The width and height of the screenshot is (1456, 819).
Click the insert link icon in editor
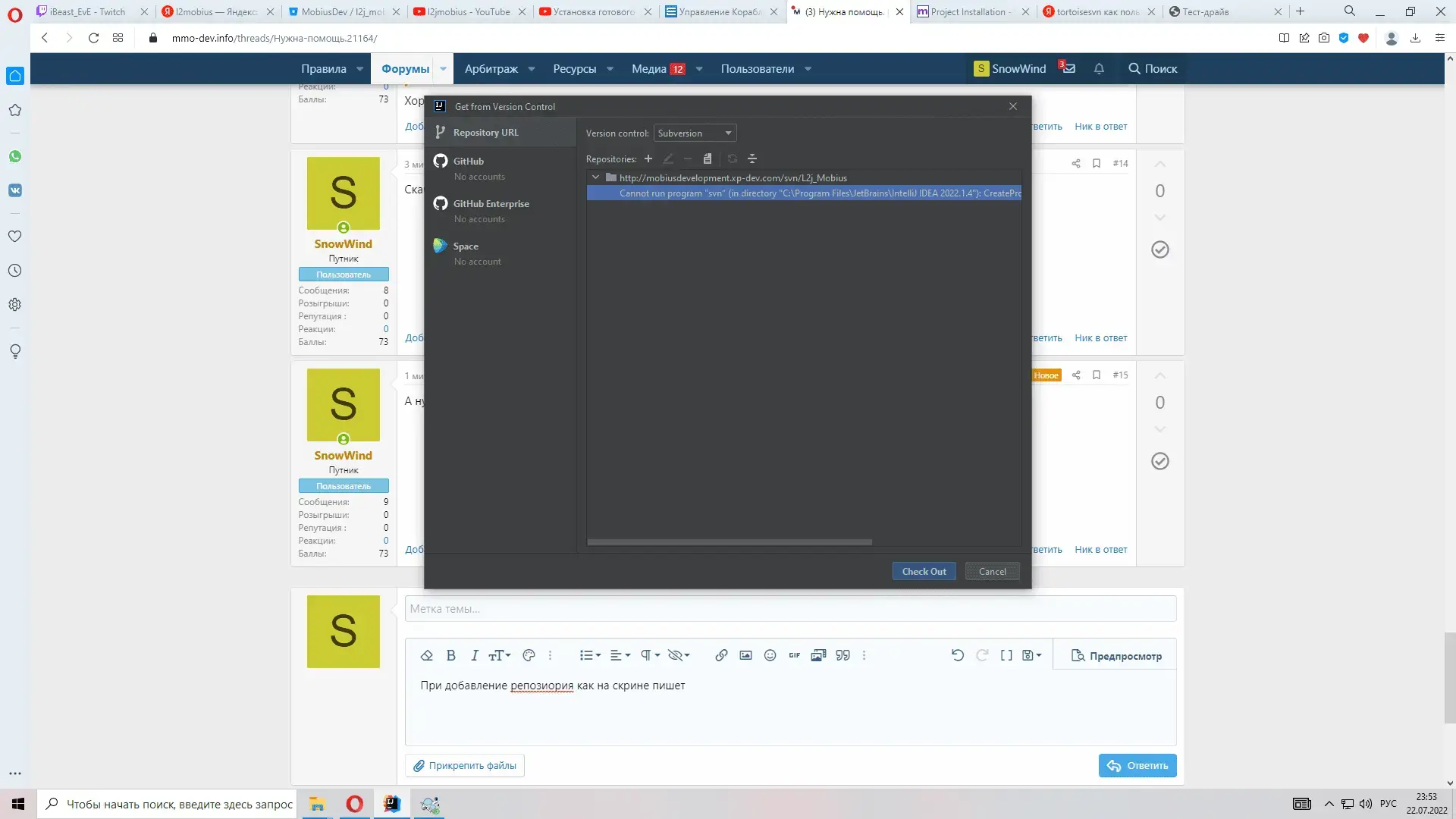coord(721,656)
